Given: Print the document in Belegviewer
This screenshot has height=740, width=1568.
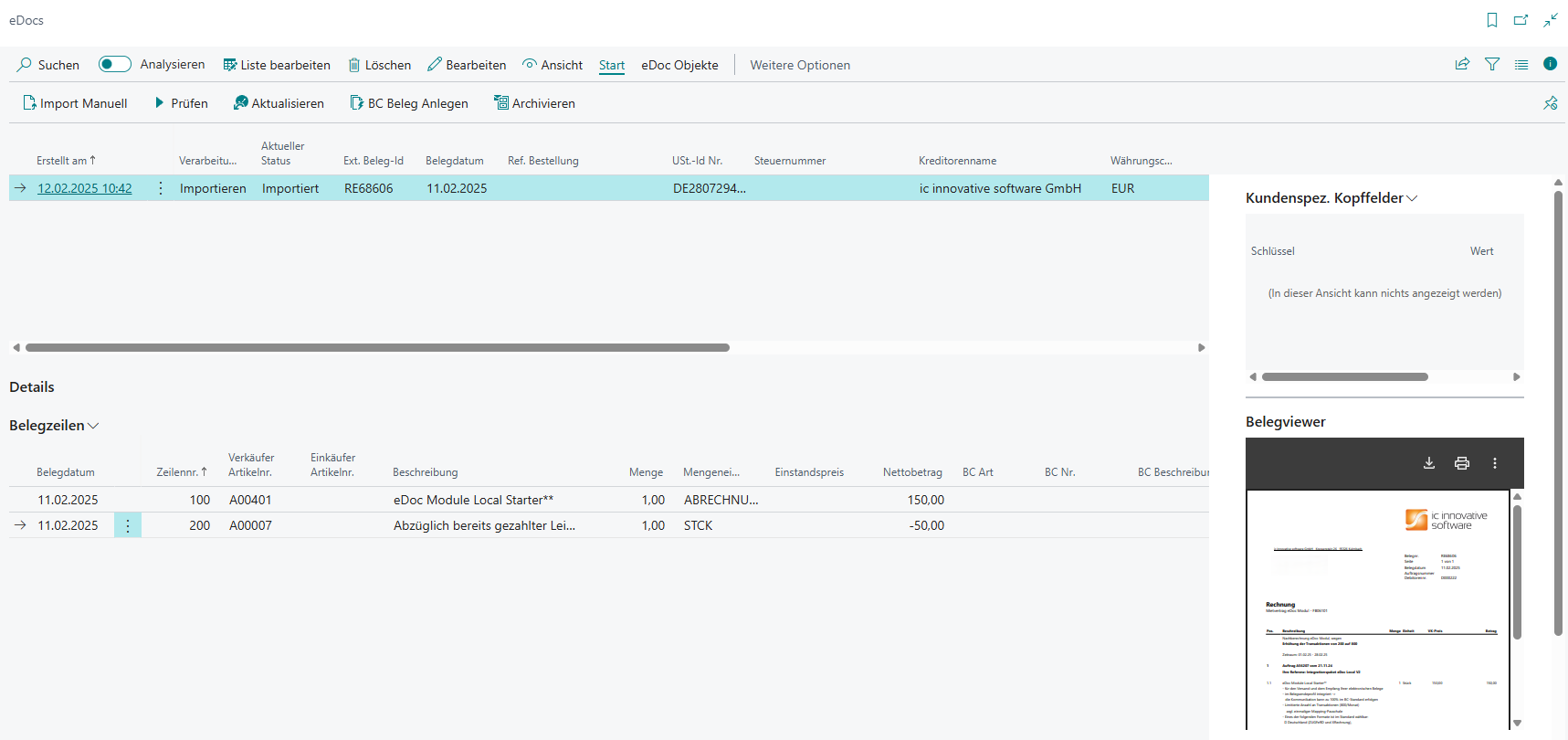Looking at the screenshot, I should [1462, 463].
